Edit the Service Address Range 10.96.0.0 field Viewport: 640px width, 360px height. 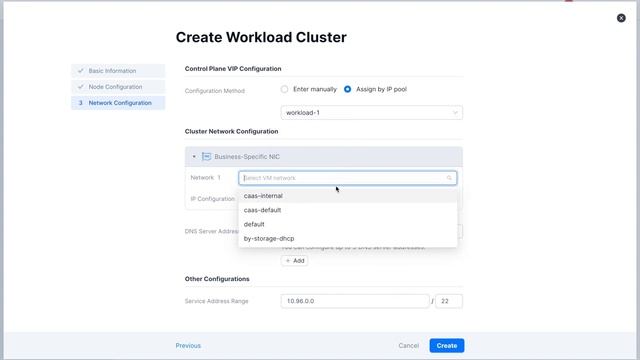point(355,301)
